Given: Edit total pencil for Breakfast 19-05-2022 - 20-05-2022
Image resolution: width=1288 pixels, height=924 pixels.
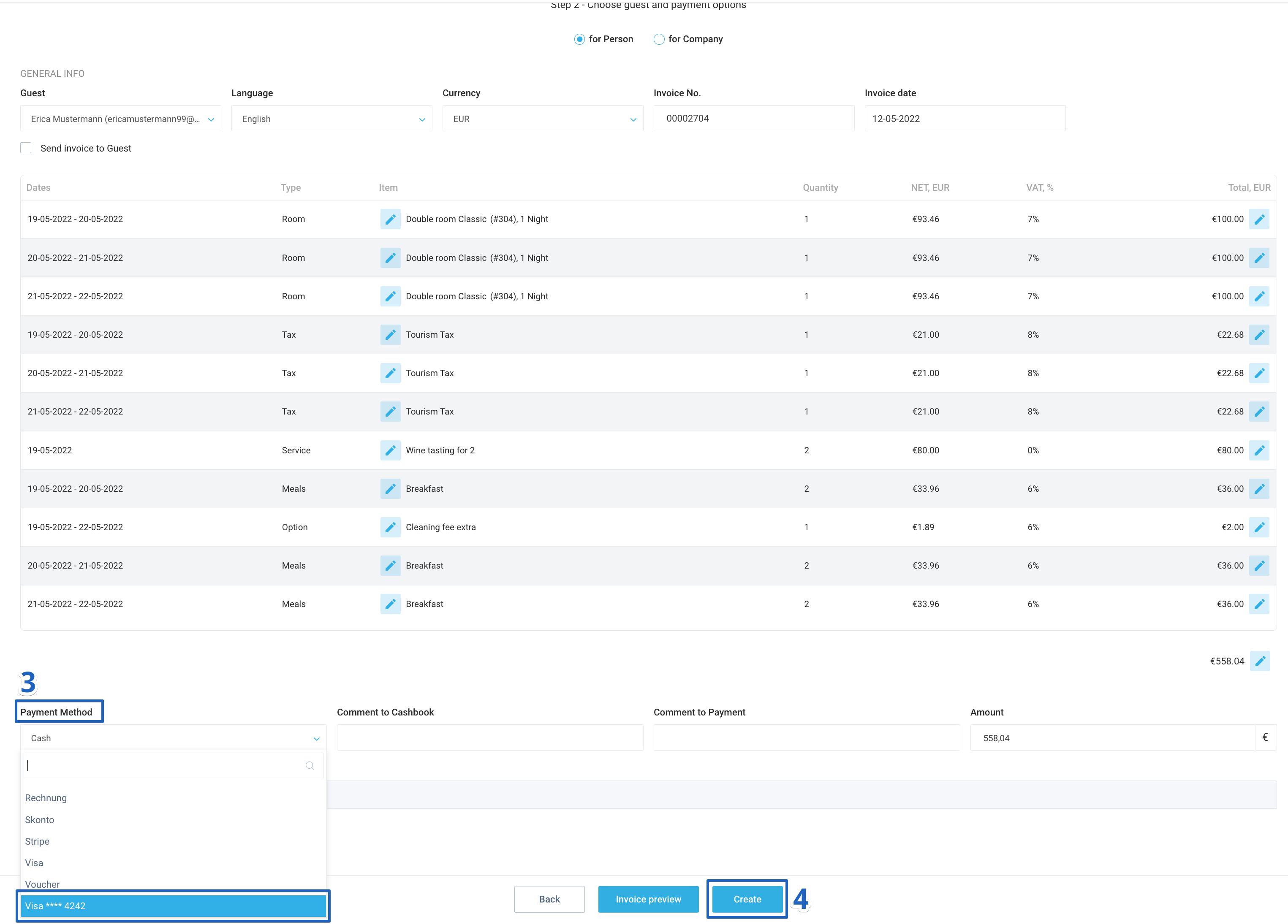Looking at the screenshot, I should click(1259, 489).
